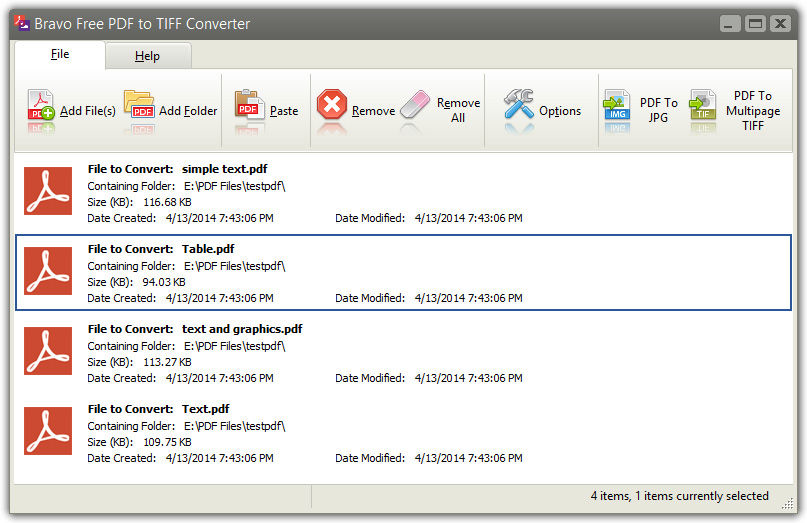
Task: Select the simple text.pdf entry
Action: tap(403, 194)
